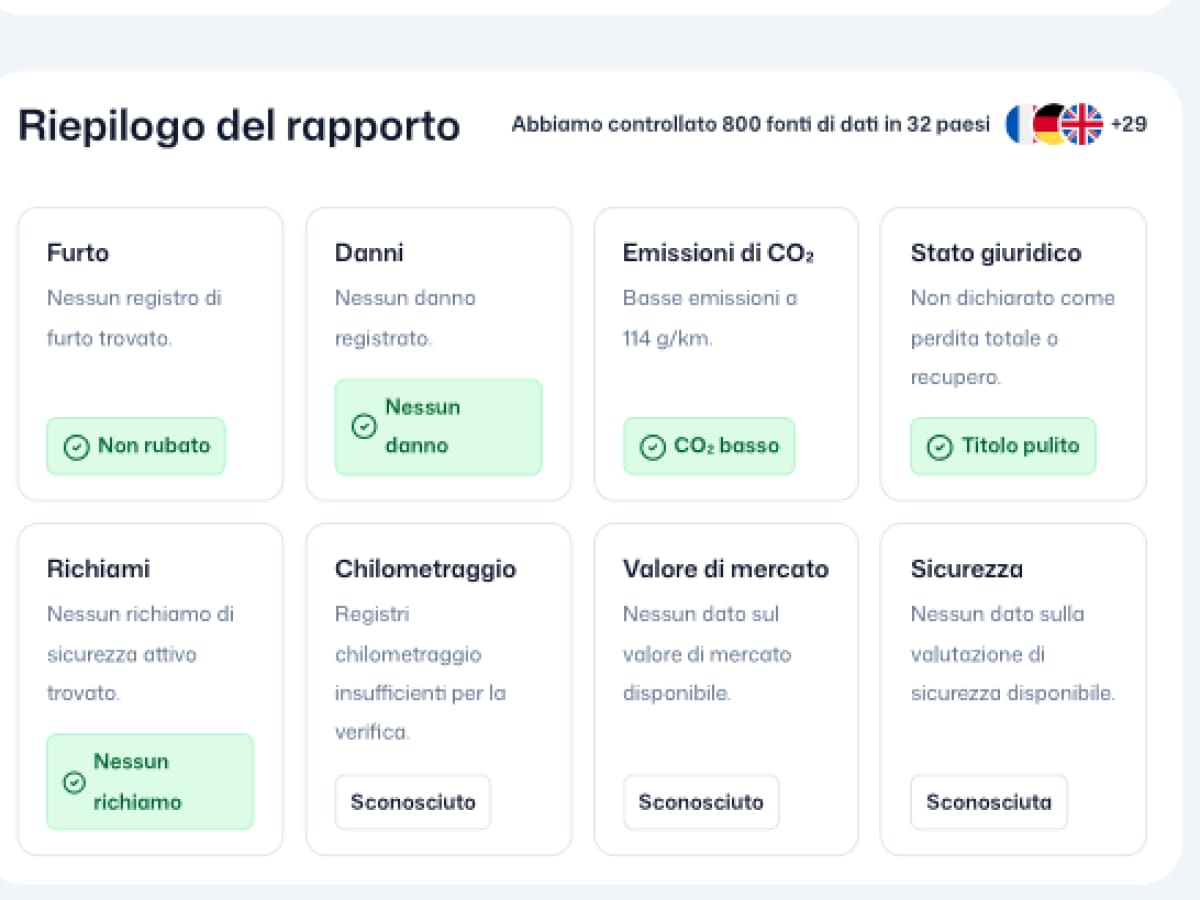Viewport: 1200px width, 900px height.
Task: Click checkmark icon in CO₂ basso badge
Action: tap(652, 447)
